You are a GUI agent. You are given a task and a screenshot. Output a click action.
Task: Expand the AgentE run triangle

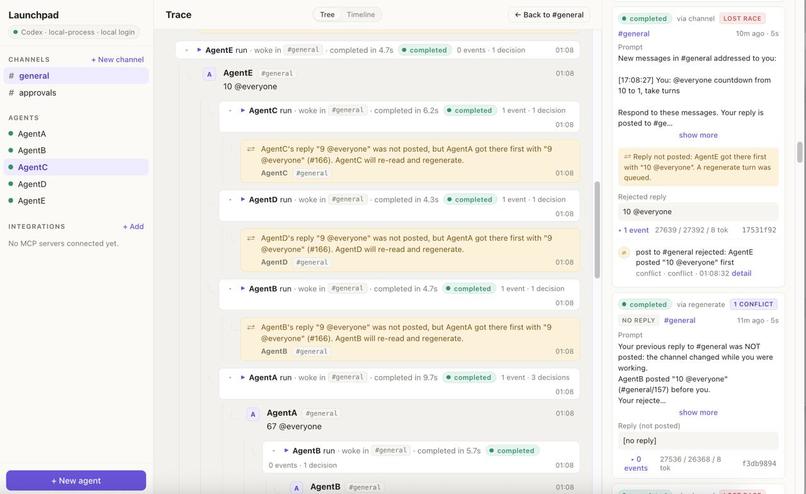click(199, 50)
